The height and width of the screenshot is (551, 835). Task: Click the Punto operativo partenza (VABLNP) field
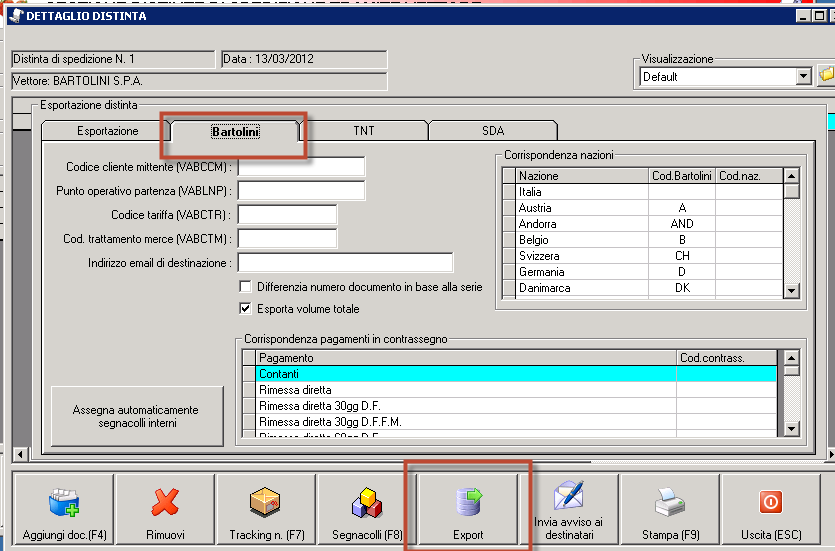point(301,191)
